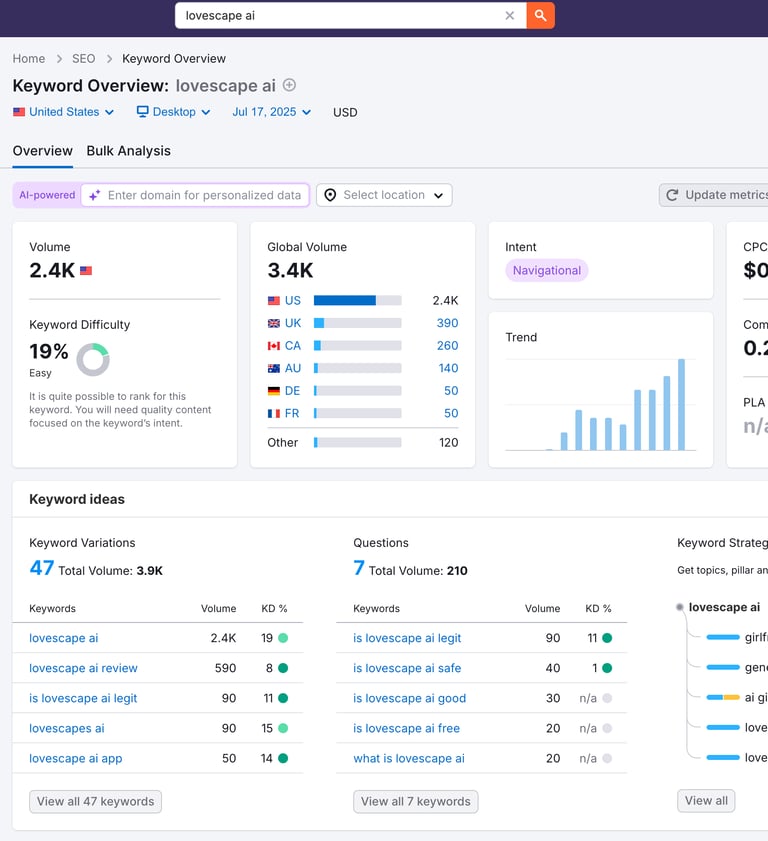
Task: Click the grey n/a dot for what is lovescape ai
Action: coord(607,758)
